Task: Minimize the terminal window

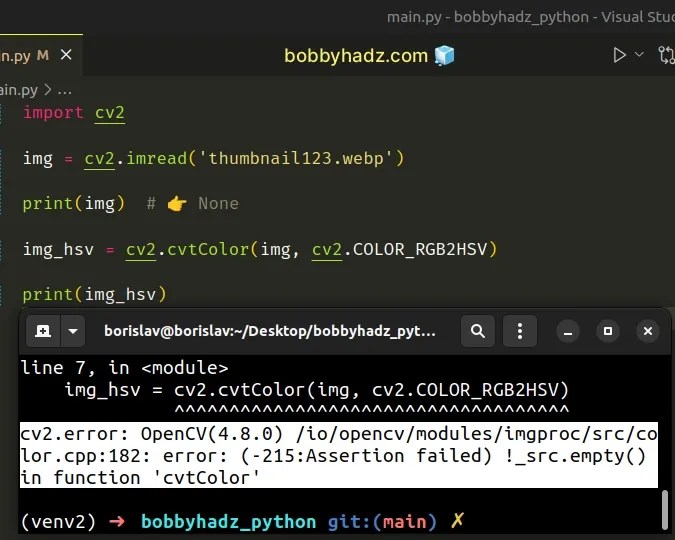Action: 568,331
